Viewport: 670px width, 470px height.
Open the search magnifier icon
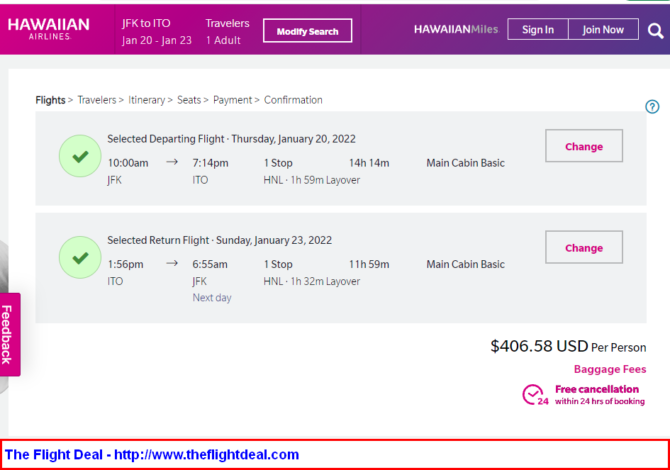pyautogui.click(x=655, y=31)
